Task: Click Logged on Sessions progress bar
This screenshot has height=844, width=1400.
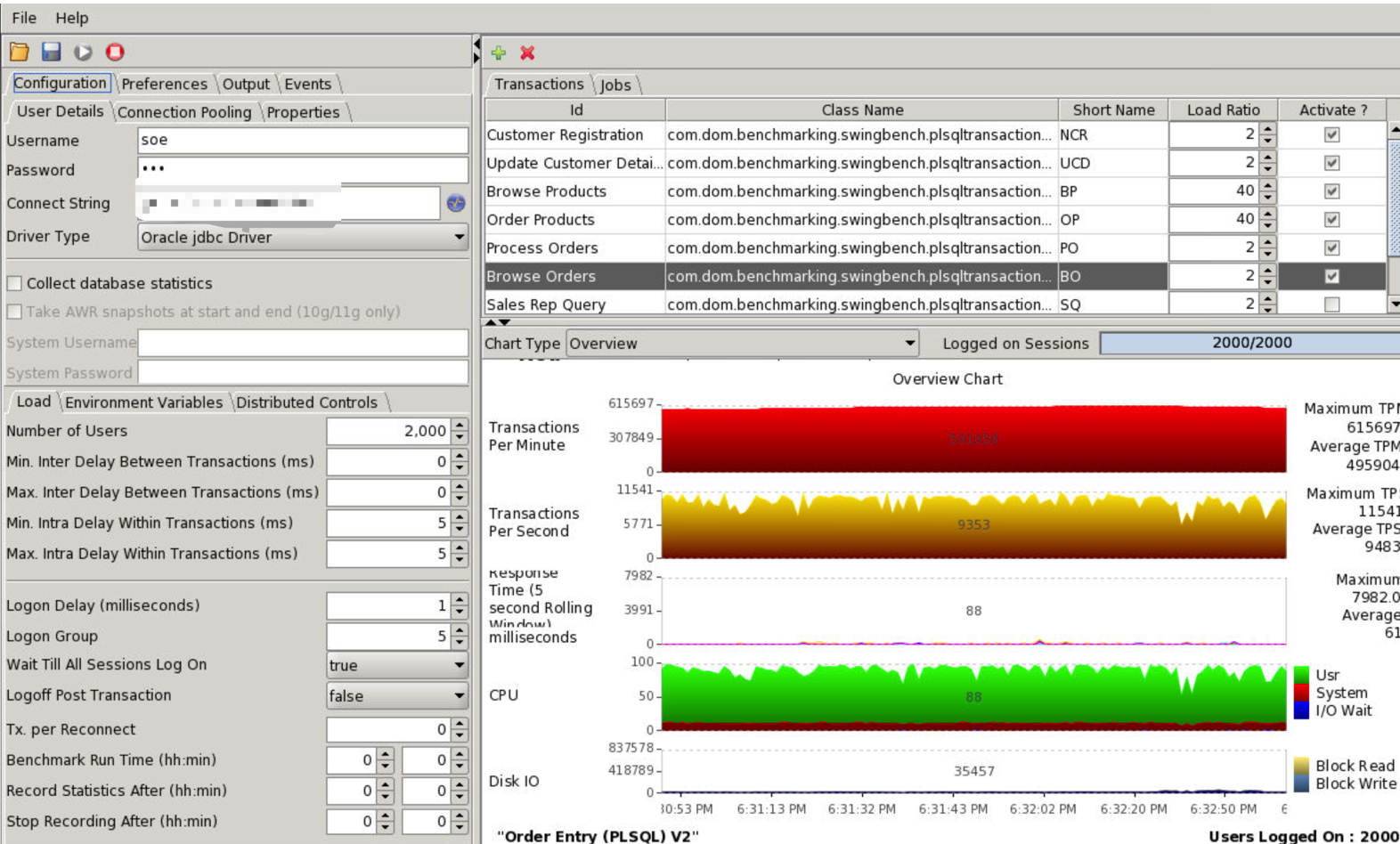Action: point(1250,343)
